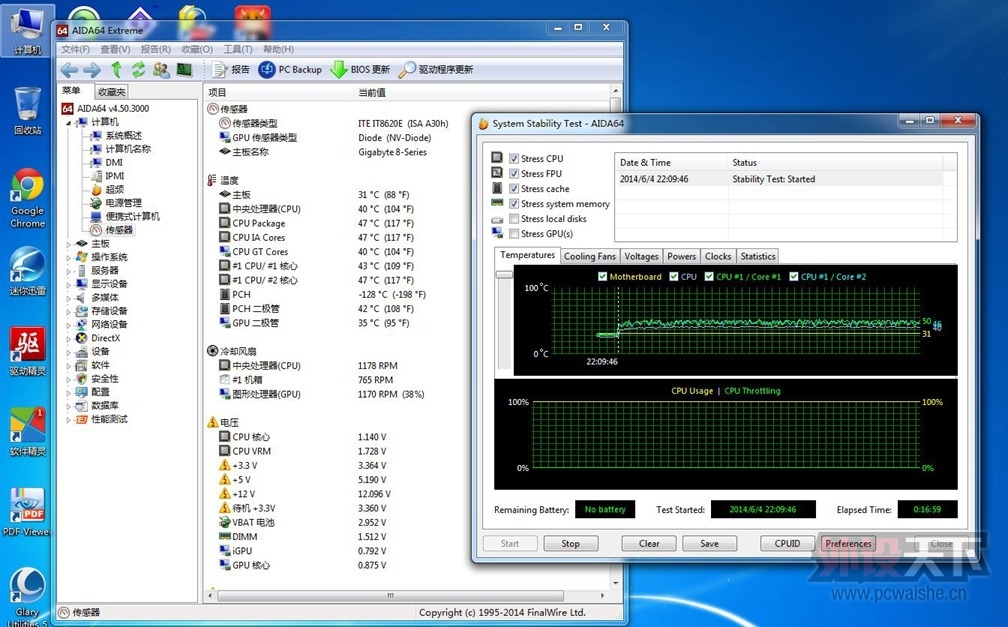Expand the 存储设备 tree node
This screenshot has height=627, width=1008.
[x=69, y=312]
